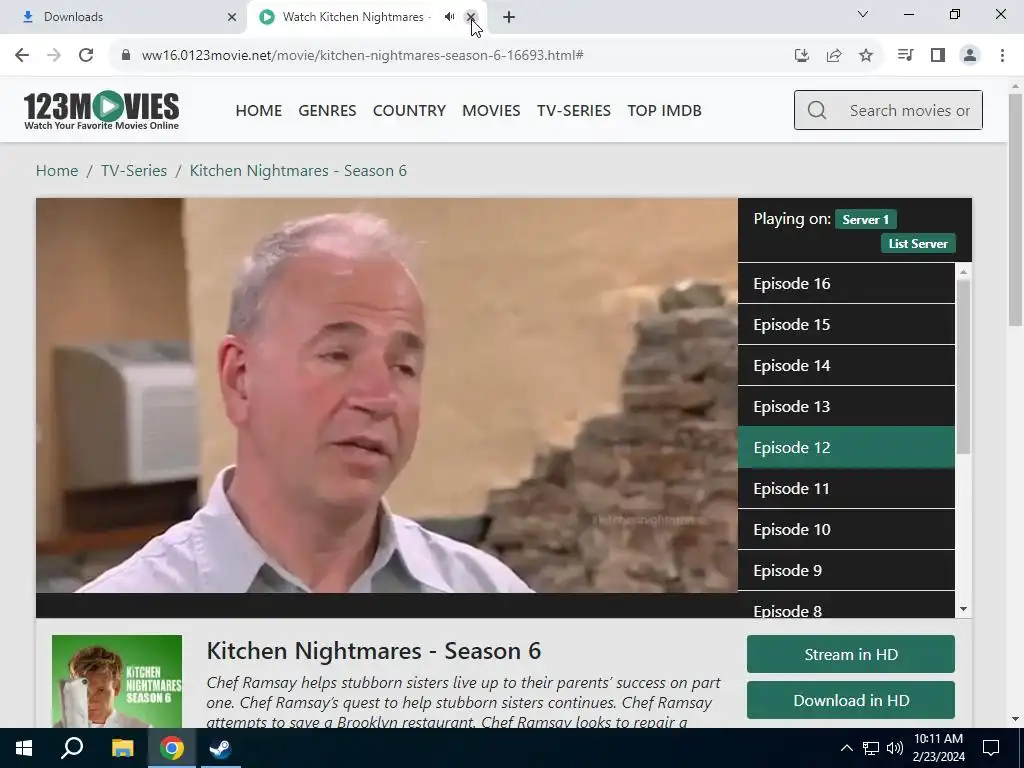The image size is (1024, 768).
Task: Open the browser side panel icon
Action: click(x=938, y=55)
